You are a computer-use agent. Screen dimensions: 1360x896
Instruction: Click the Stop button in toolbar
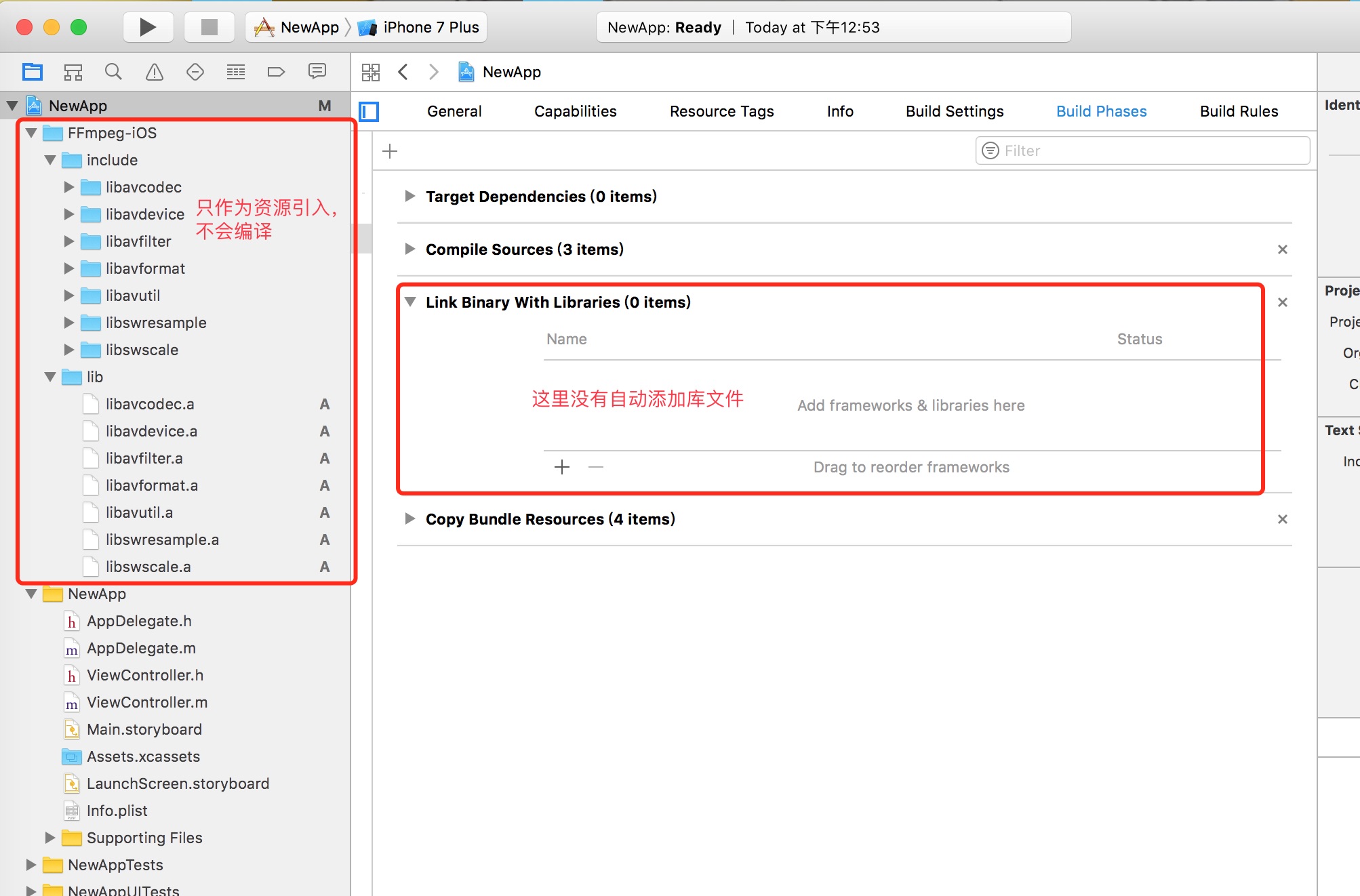point(209,27)
